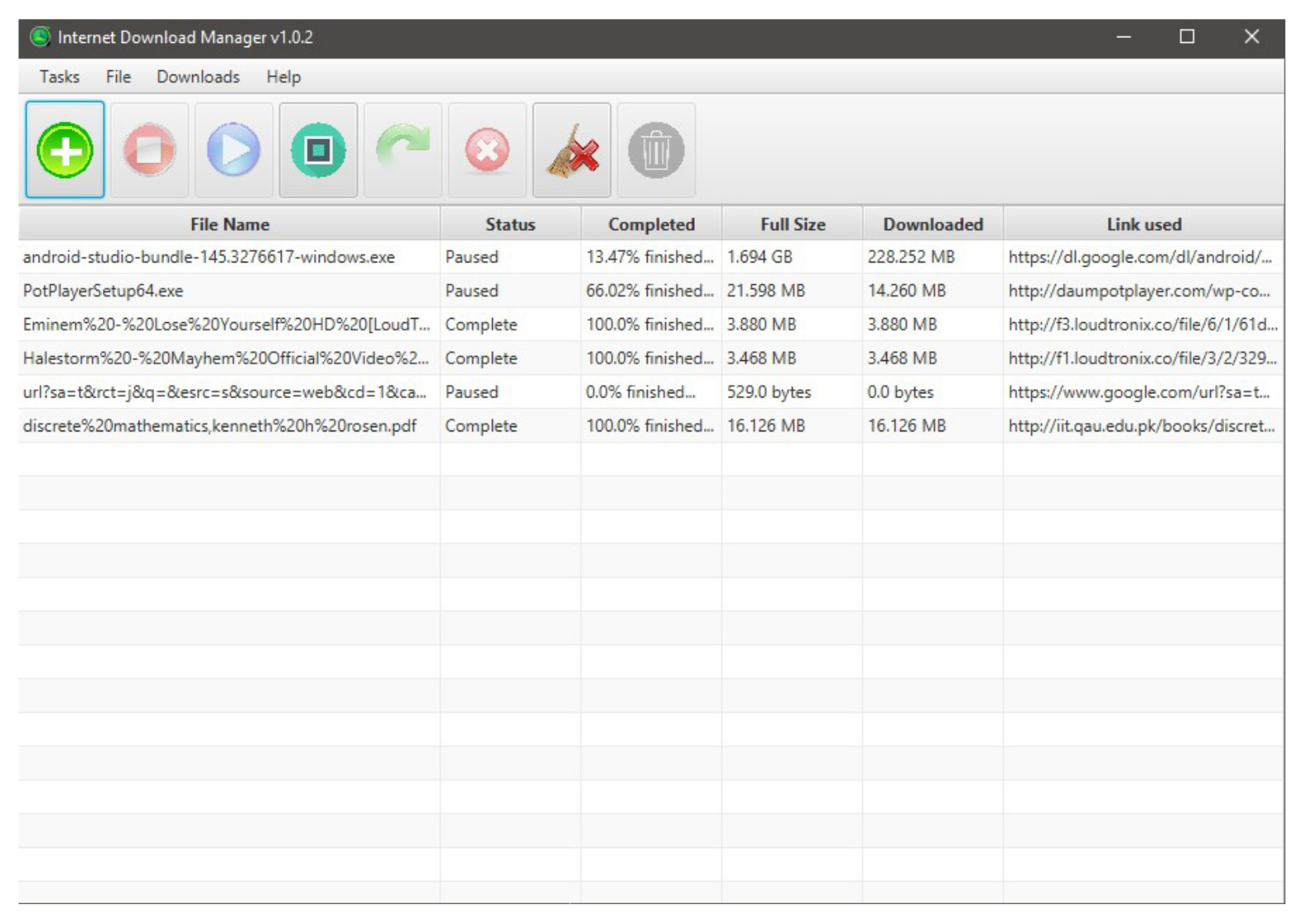Sort by Full Size column header

(792, 224)
